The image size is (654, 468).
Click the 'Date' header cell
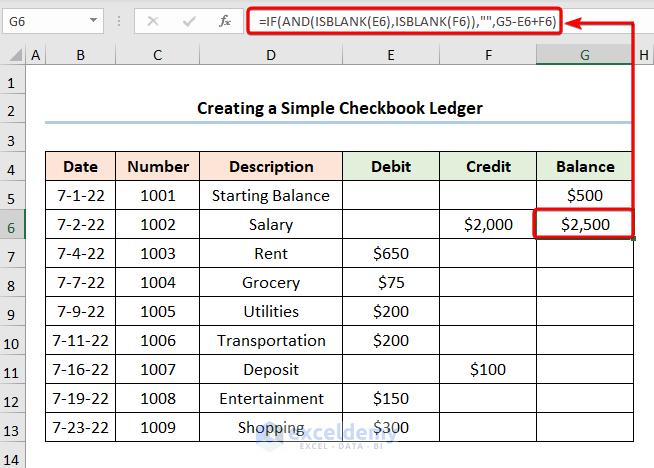click(x=80, y=166)
